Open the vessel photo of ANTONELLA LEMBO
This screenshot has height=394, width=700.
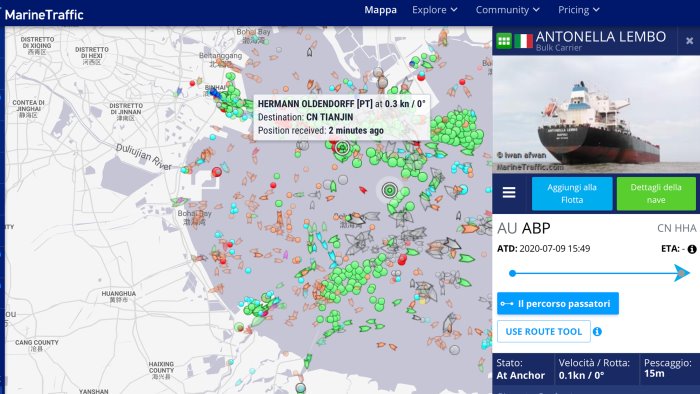pyautogui.click(x=596, y=114)
